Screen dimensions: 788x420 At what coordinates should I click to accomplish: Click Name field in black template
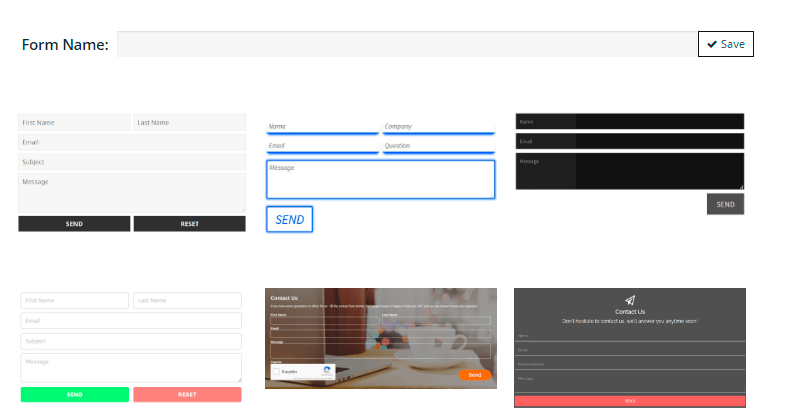630,122
